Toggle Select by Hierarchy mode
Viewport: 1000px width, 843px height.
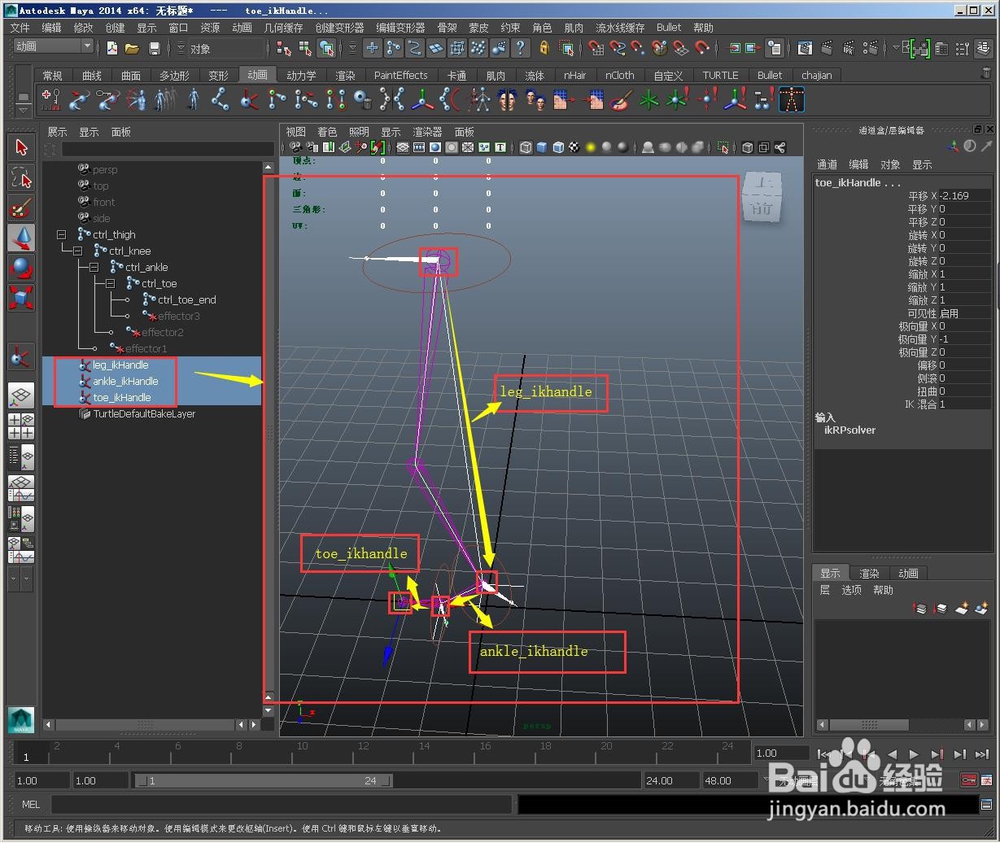pyautogui.click(x=284, y=48)
